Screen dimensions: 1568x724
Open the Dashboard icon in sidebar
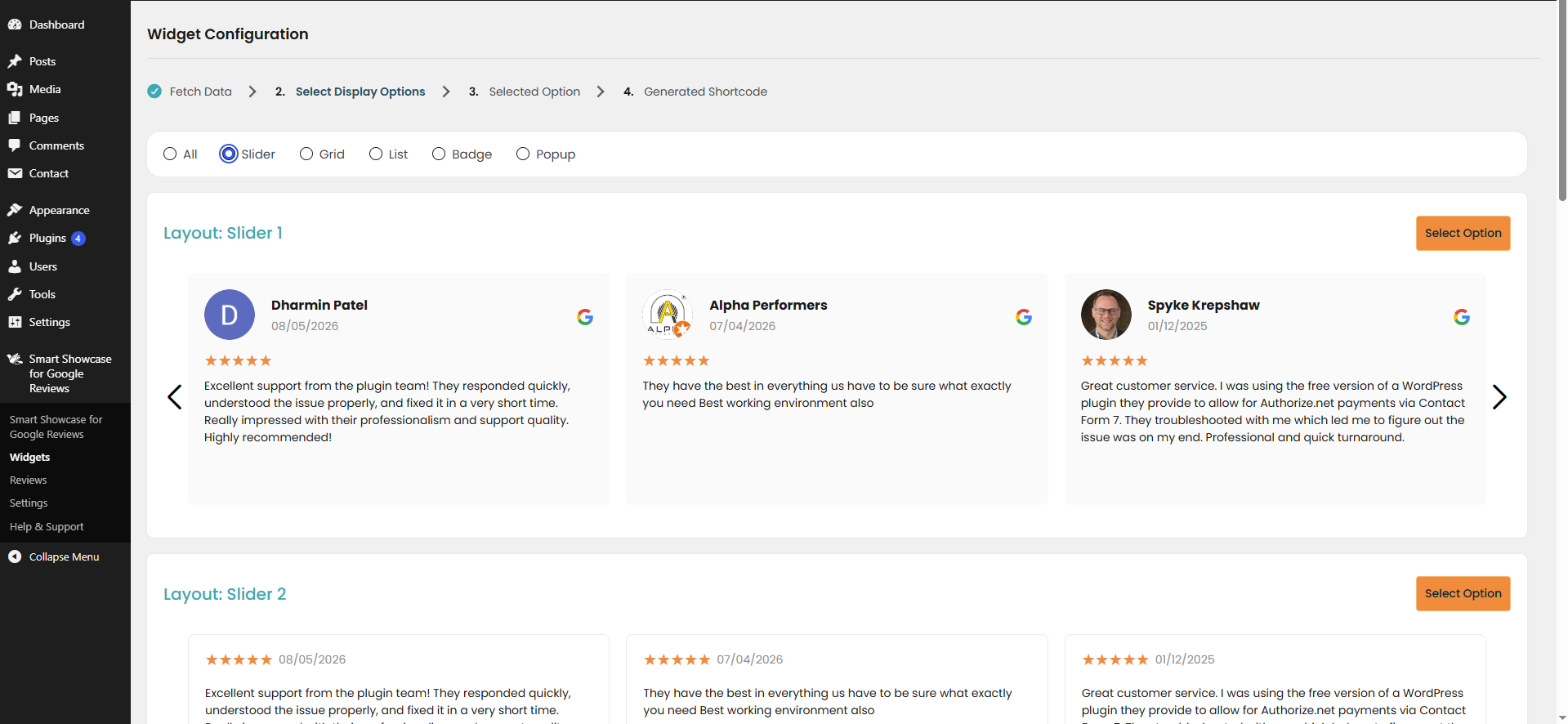pos(15,25)
